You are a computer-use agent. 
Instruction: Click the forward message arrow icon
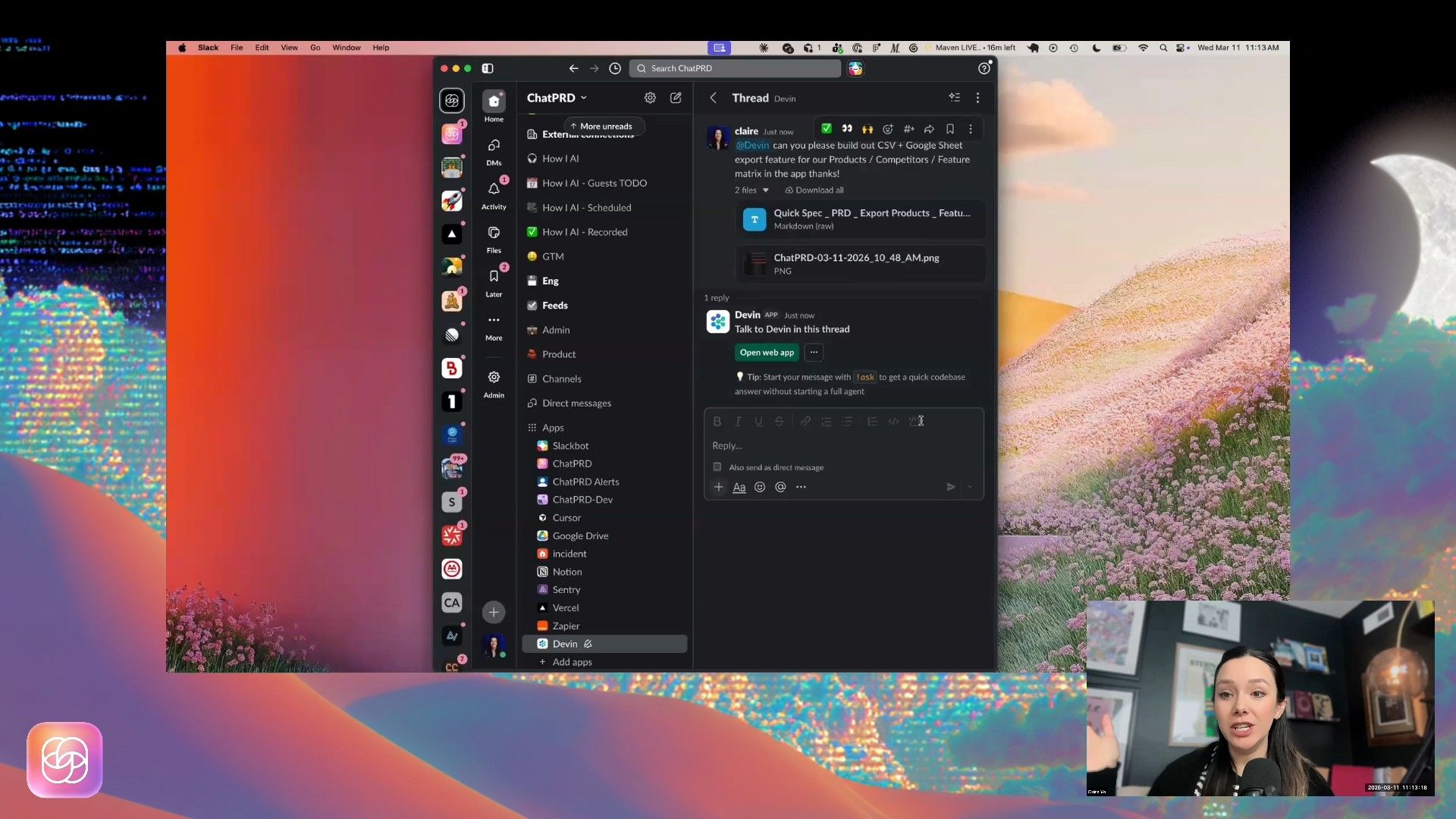click(929, 129)
